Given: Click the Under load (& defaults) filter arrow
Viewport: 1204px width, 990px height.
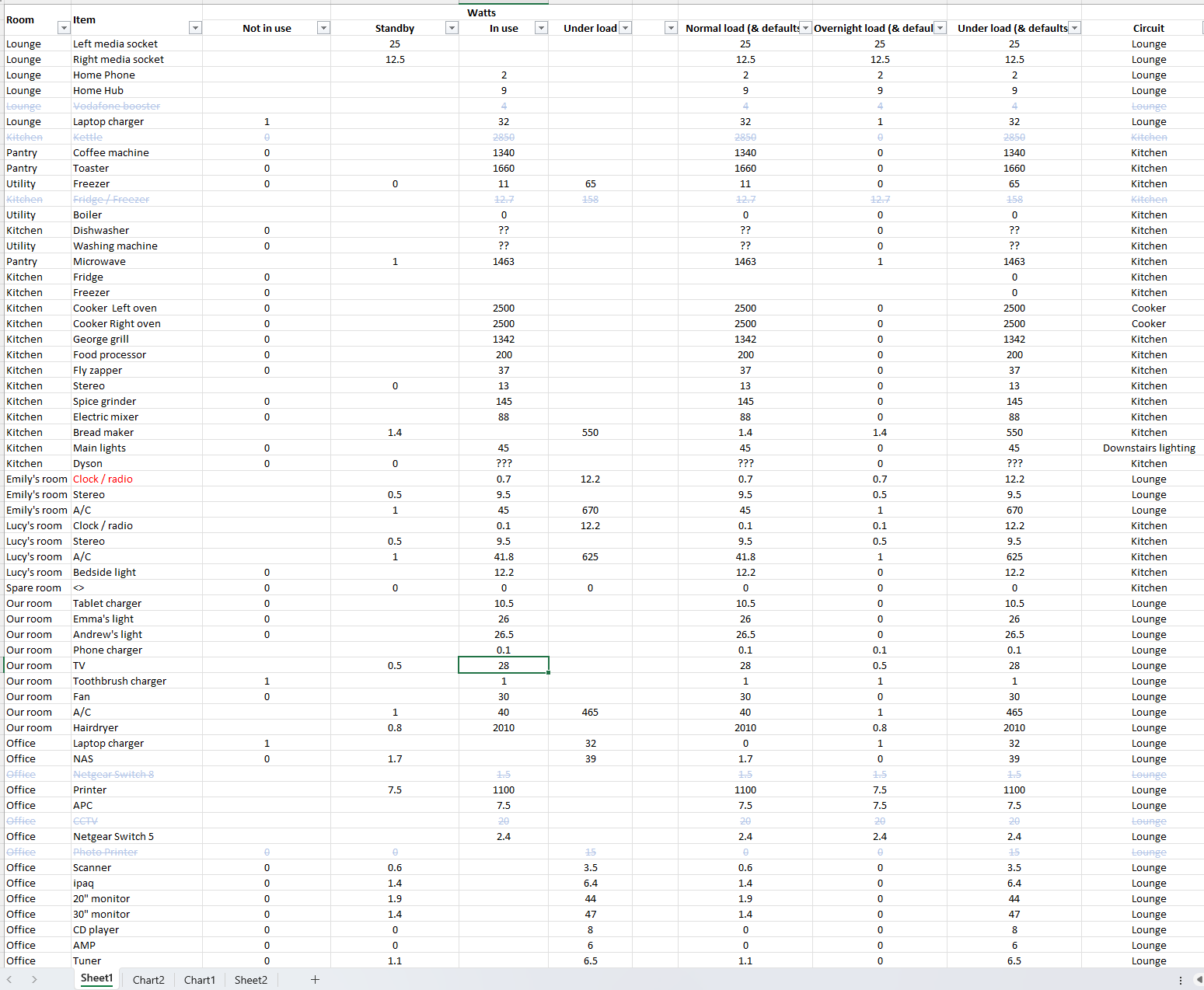Looking at the screenshot, I should click(1074, 28).
